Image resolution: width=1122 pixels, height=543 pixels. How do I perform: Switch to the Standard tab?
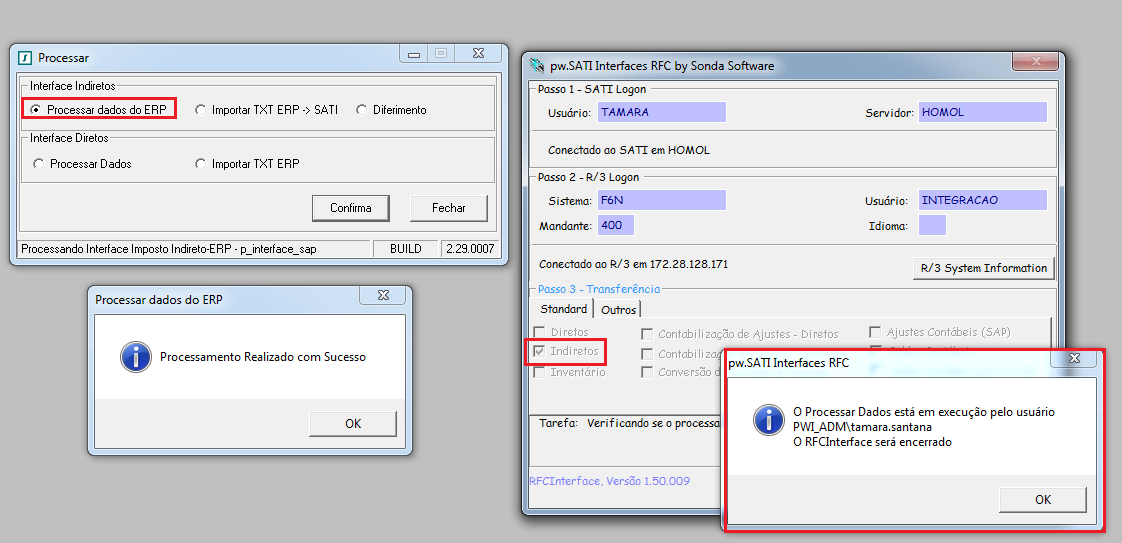click(563, 309)
